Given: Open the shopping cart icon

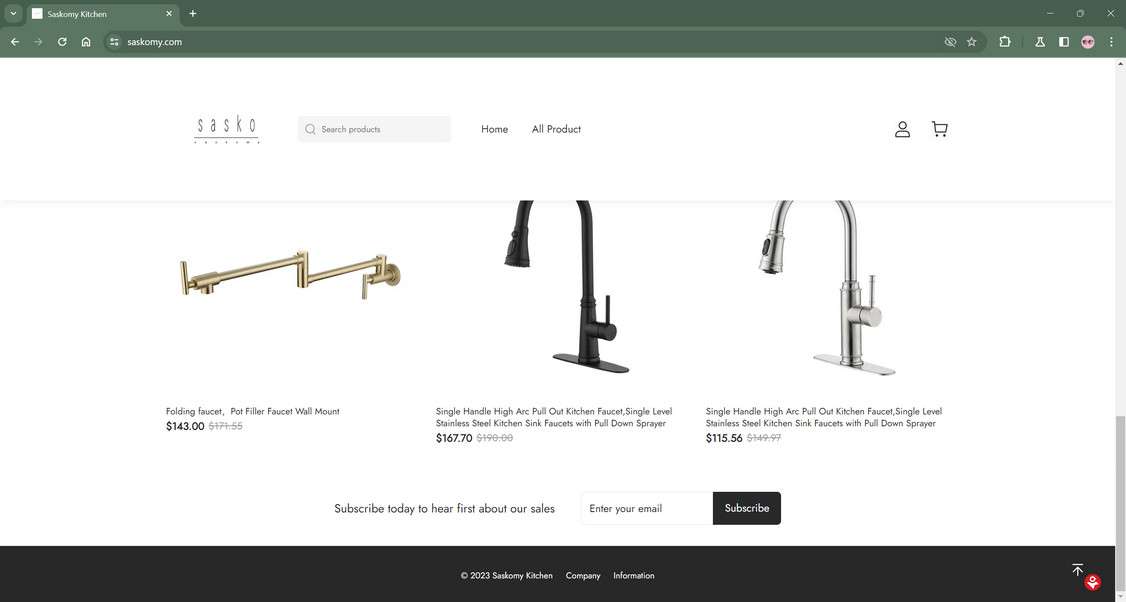Looking at the screenshot, I should (x=939, y=129).
